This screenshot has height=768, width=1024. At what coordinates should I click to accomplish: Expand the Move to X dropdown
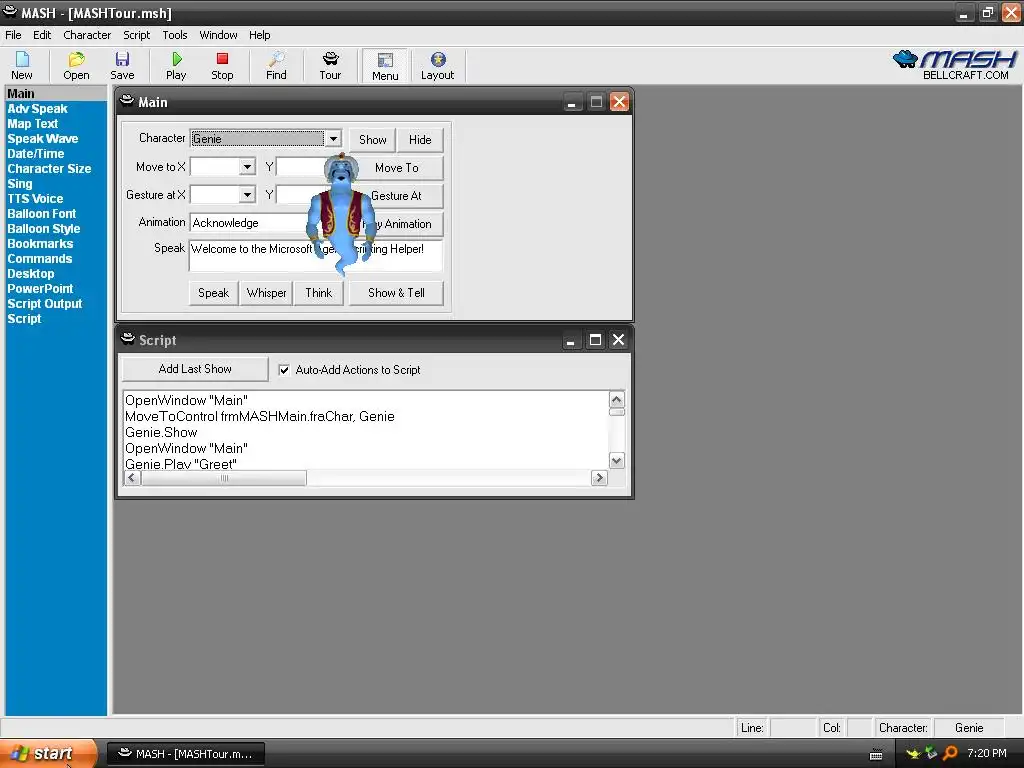[x=247, y=167]
